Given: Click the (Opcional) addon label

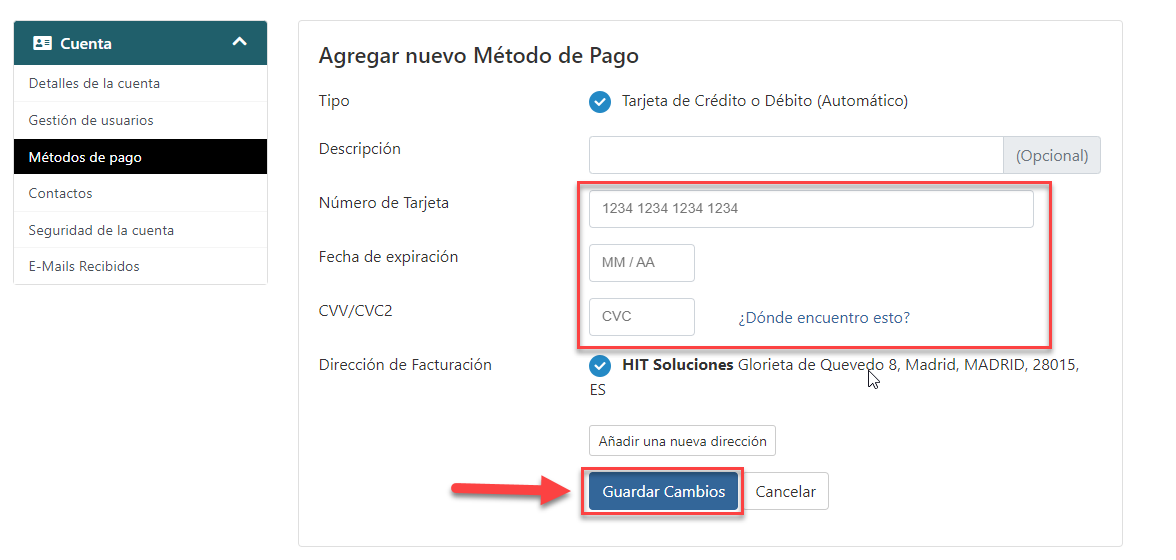Looking at the screenshot, I should point(1052,155).
